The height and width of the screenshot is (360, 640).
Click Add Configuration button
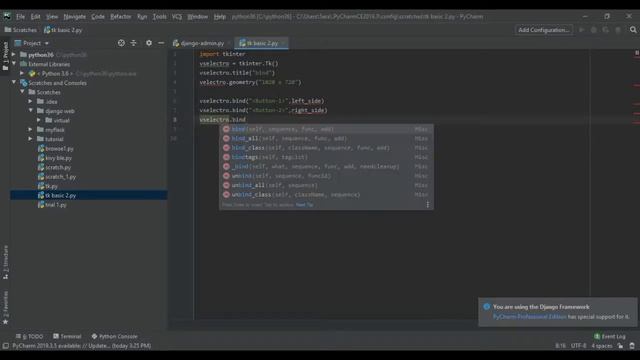click(x=544, y=30)
